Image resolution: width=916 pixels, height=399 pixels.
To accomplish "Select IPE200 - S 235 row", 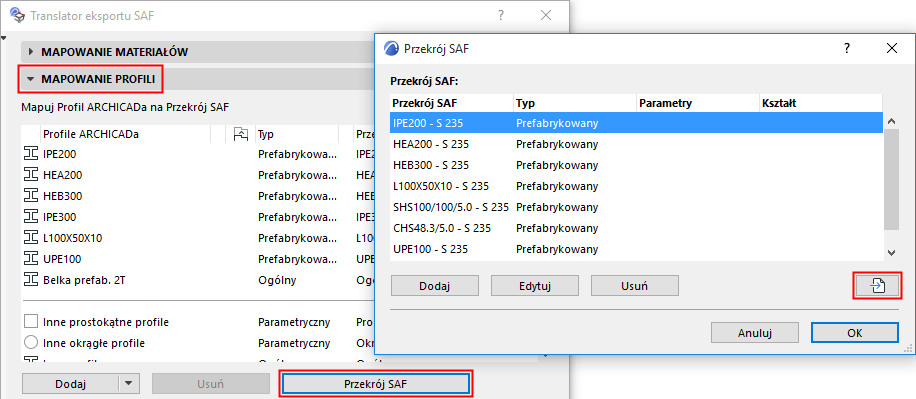I will (636, 123).
